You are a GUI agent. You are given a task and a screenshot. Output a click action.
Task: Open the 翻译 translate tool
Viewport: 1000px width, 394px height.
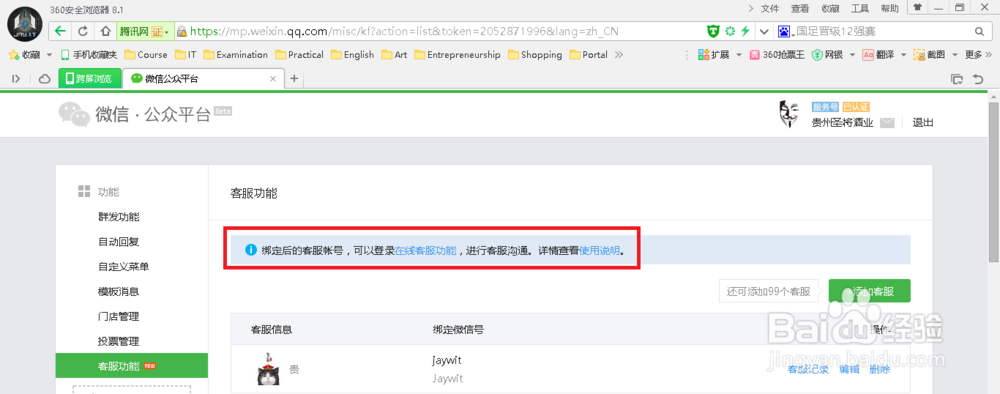coord(878,55)
